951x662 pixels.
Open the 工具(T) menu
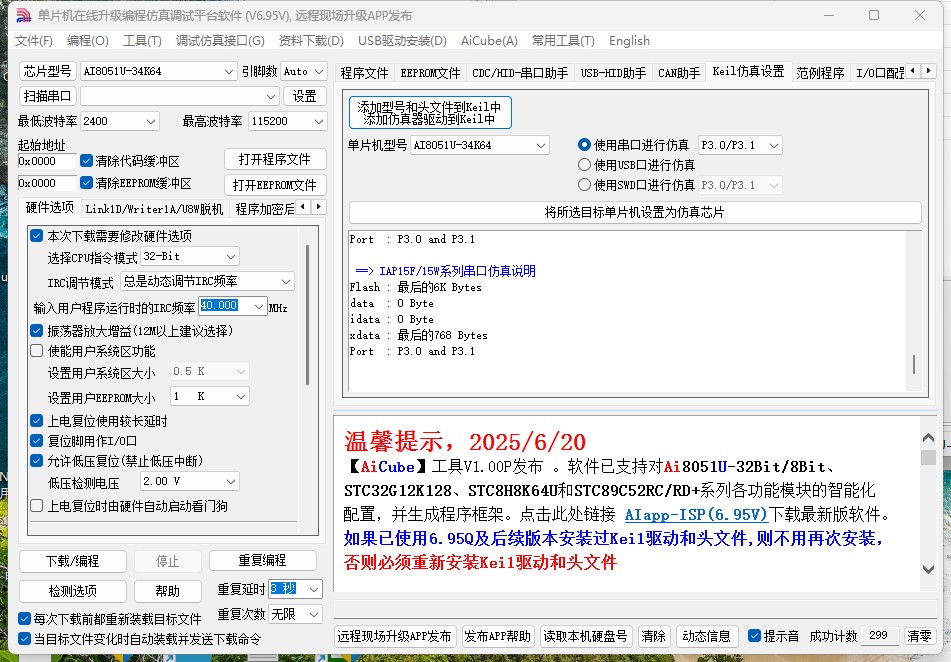click(x=142, y=41)
